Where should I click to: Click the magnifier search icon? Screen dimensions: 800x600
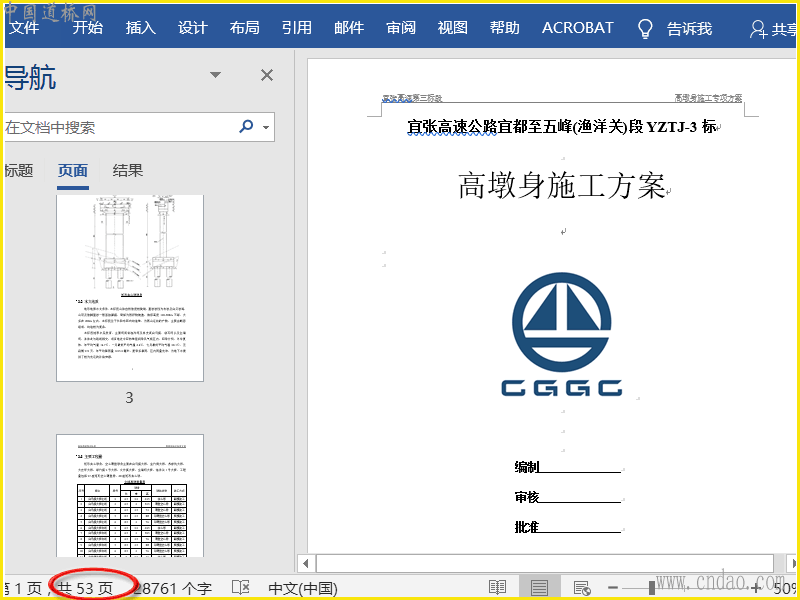click(x=246, y=126)
